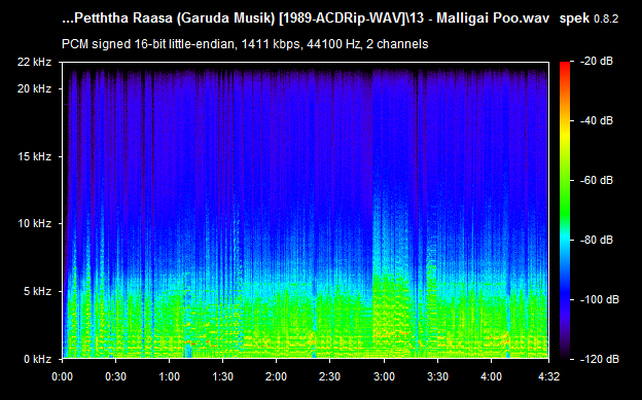Image resolution: width=642 pixels, height=400 pixels.
Task: Click the '22 kHz' frequency axis label
Action: [x=34, y=62]
